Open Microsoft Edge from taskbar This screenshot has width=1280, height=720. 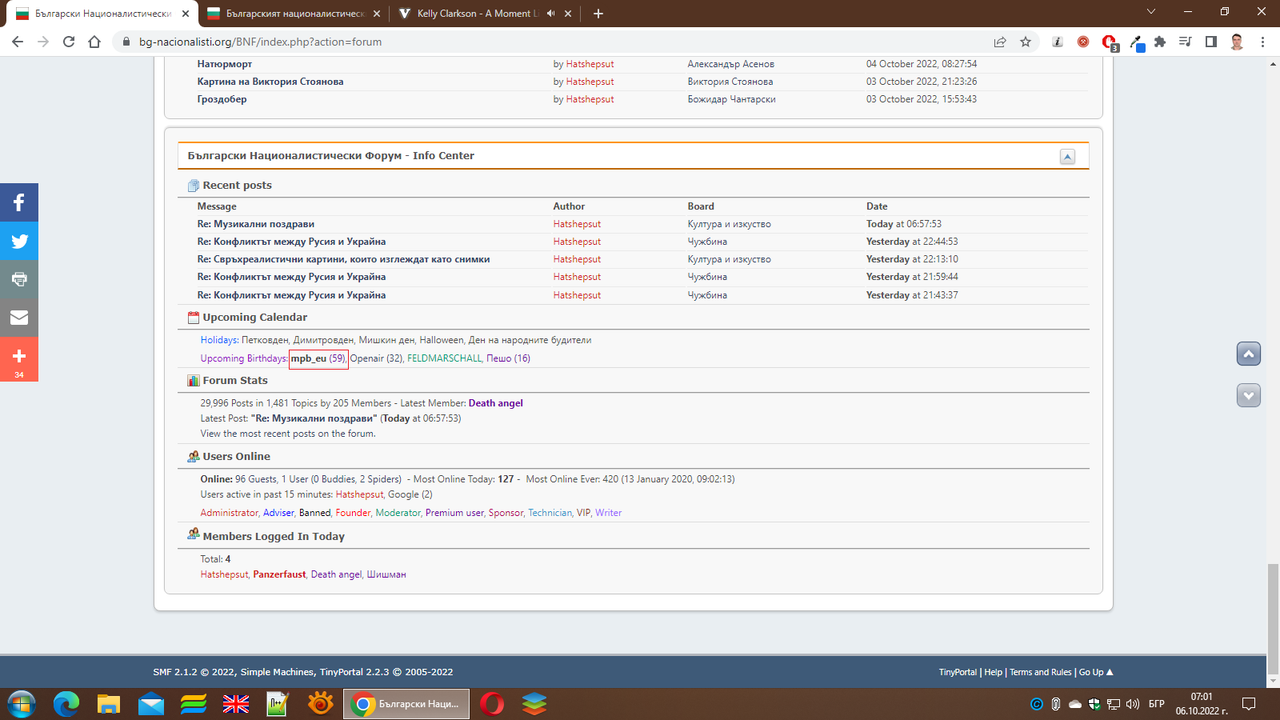point(66,704)
